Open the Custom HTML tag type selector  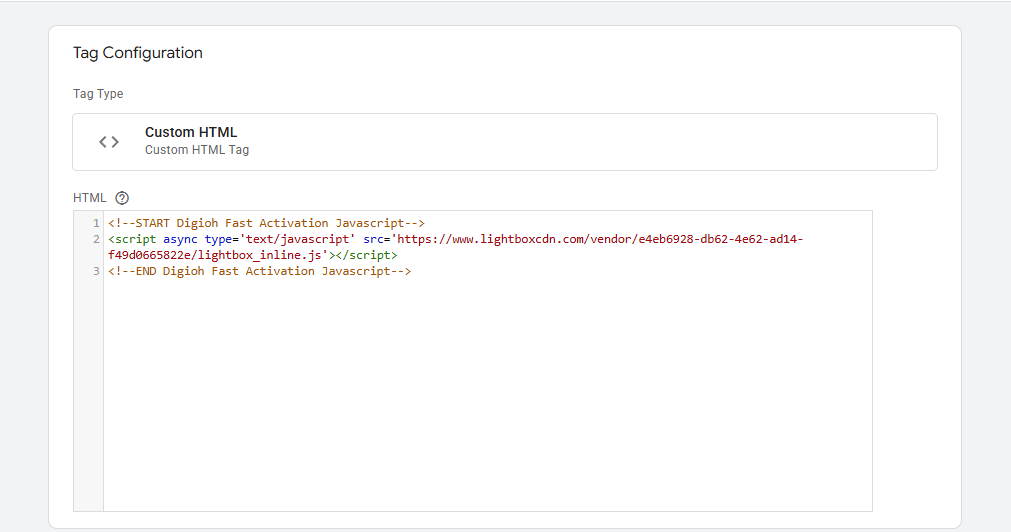point(505,142)
